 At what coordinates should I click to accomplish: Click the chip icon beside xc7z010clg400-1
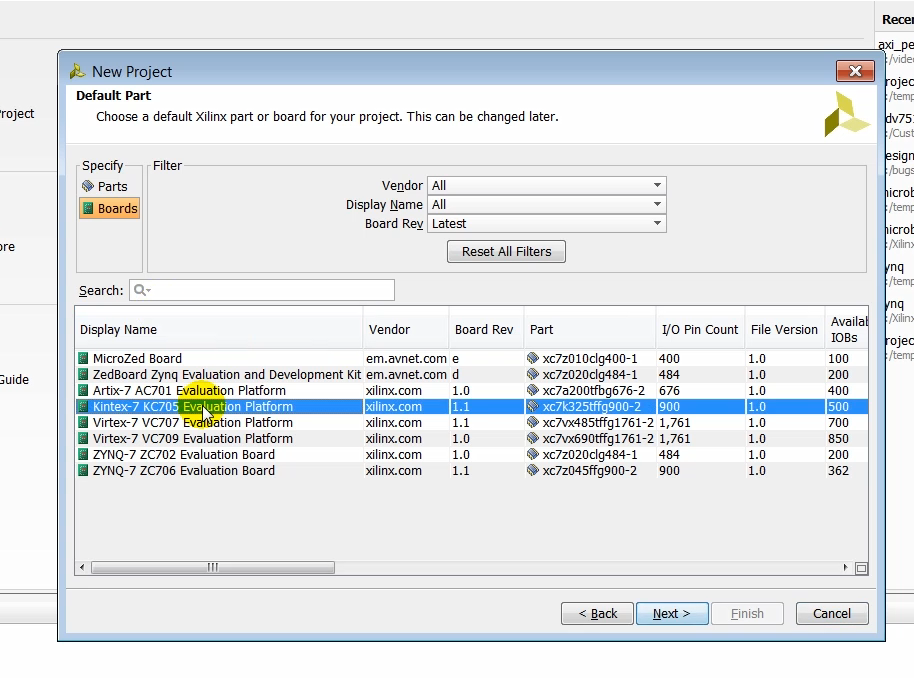click(x=533, y=359)
